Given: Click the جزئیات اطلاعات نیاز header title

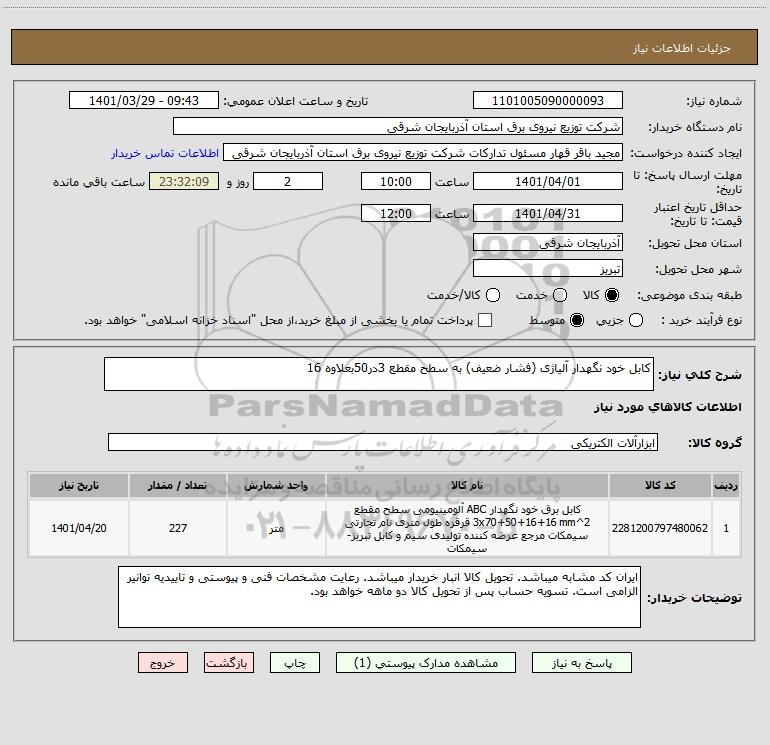Looking at the screenshot, I should (x=681, y=48).
